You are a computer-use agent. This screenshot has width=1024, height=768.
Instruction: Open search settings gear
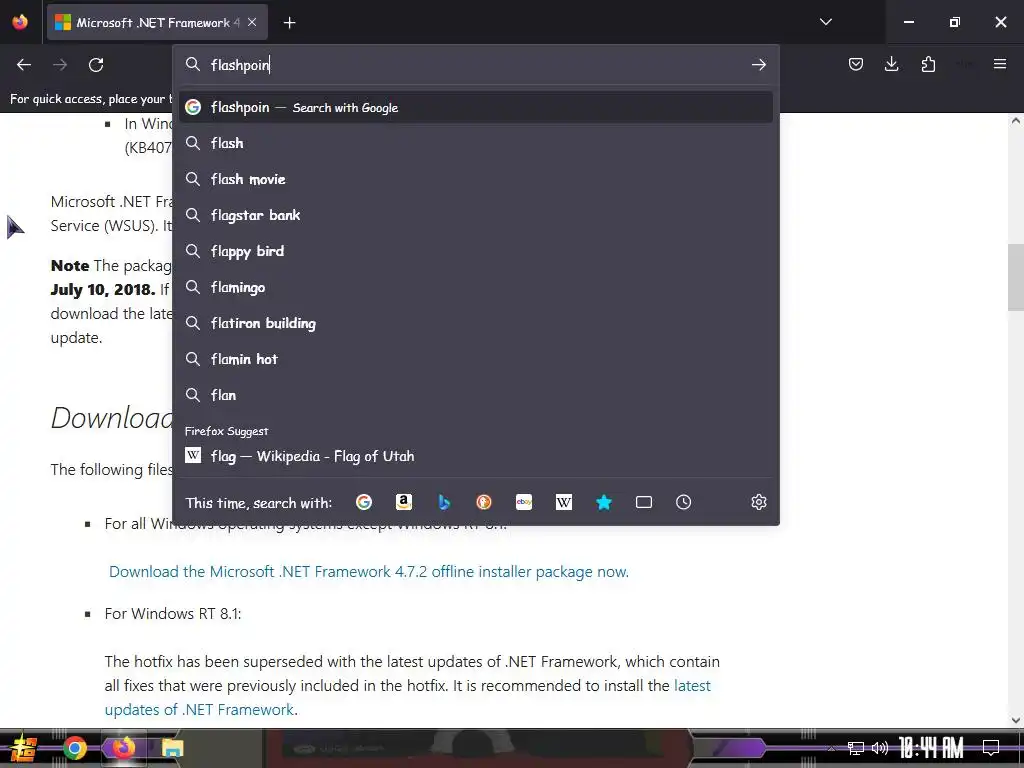pos(758,502)
